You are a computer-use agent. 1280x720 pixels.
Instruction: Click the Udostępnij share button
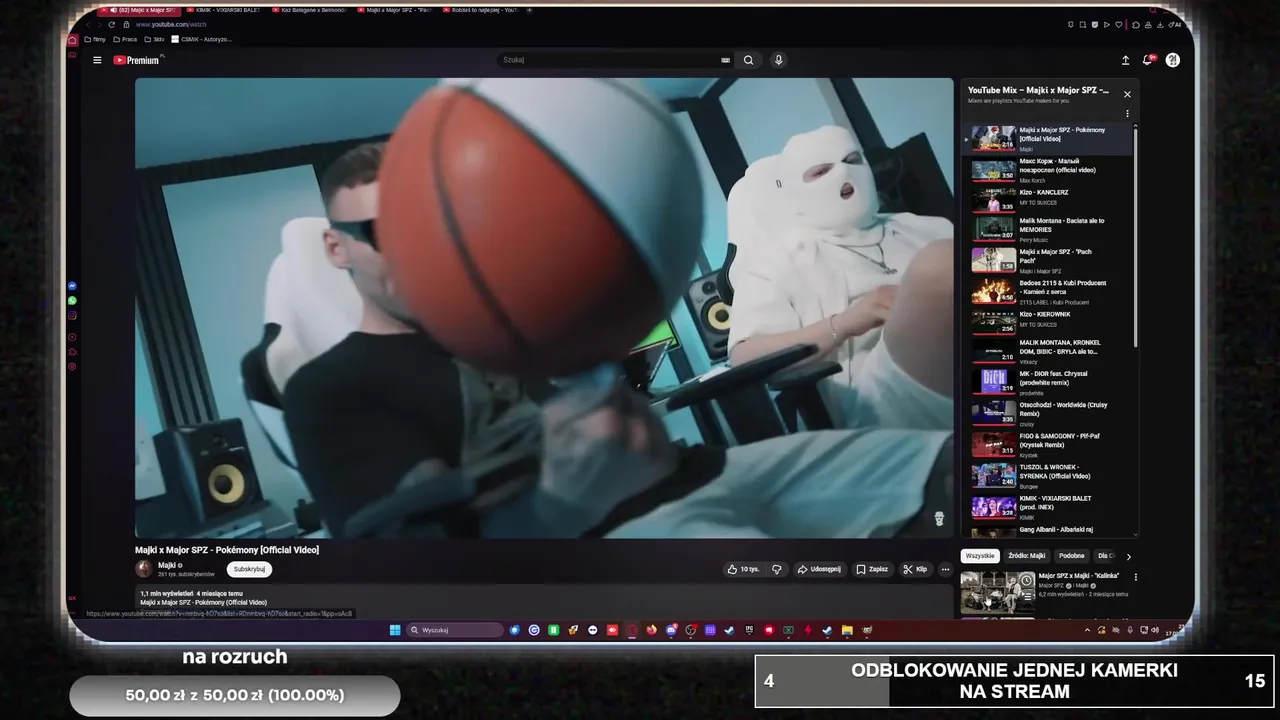(819, 569)
